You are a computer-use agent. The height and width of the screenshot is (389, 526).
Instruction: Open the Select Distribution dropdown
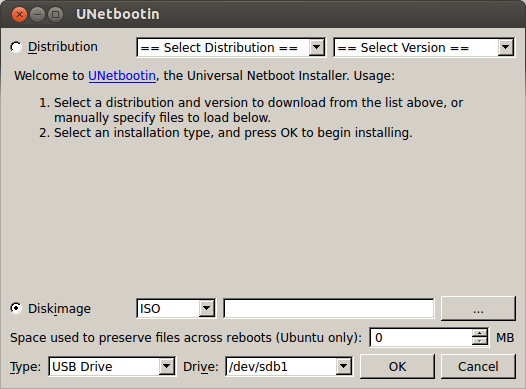pyautogui.click(x=231, y=48)
